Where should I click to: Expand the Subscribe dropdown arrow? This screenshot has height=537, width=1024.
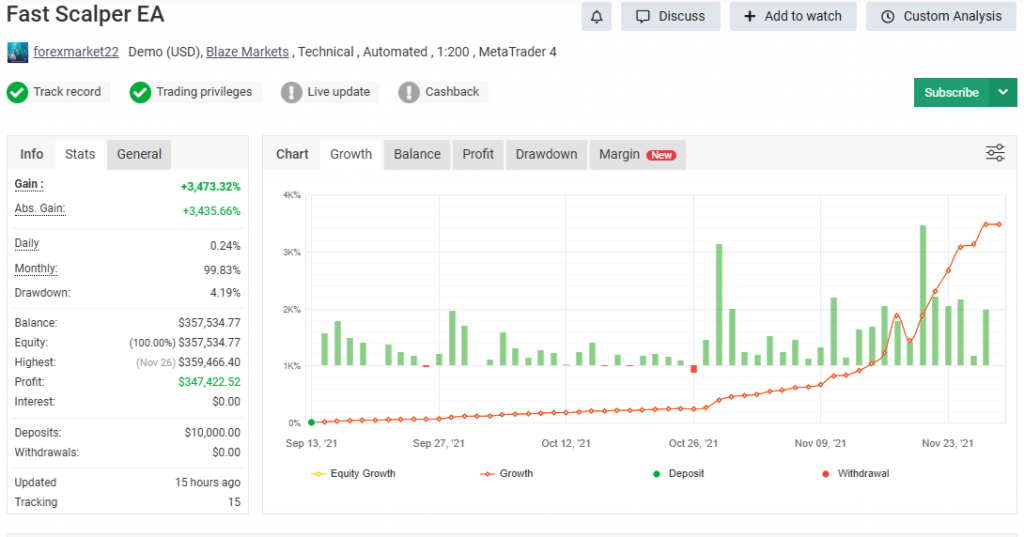[x=1003, y=92]
